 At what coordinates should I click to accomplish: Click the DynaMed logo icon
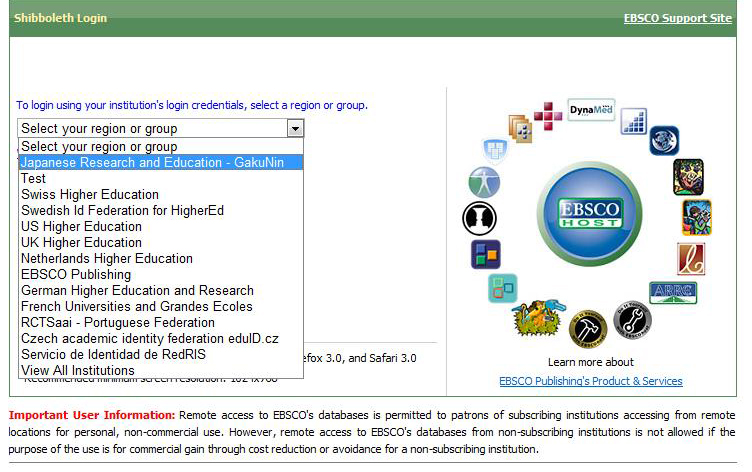pos(591,110)
